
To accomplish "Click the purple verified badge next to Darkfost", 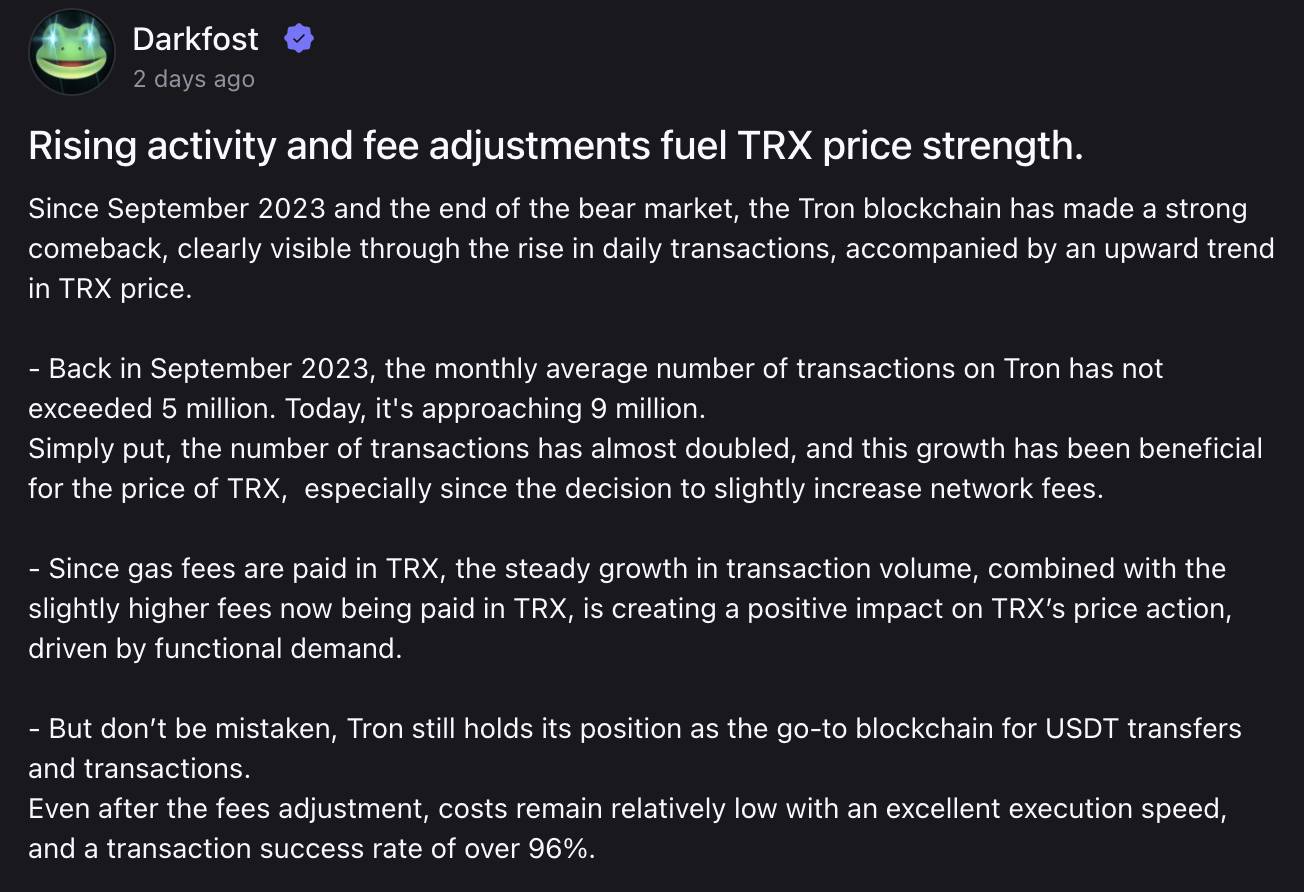I will pos(299,39).
